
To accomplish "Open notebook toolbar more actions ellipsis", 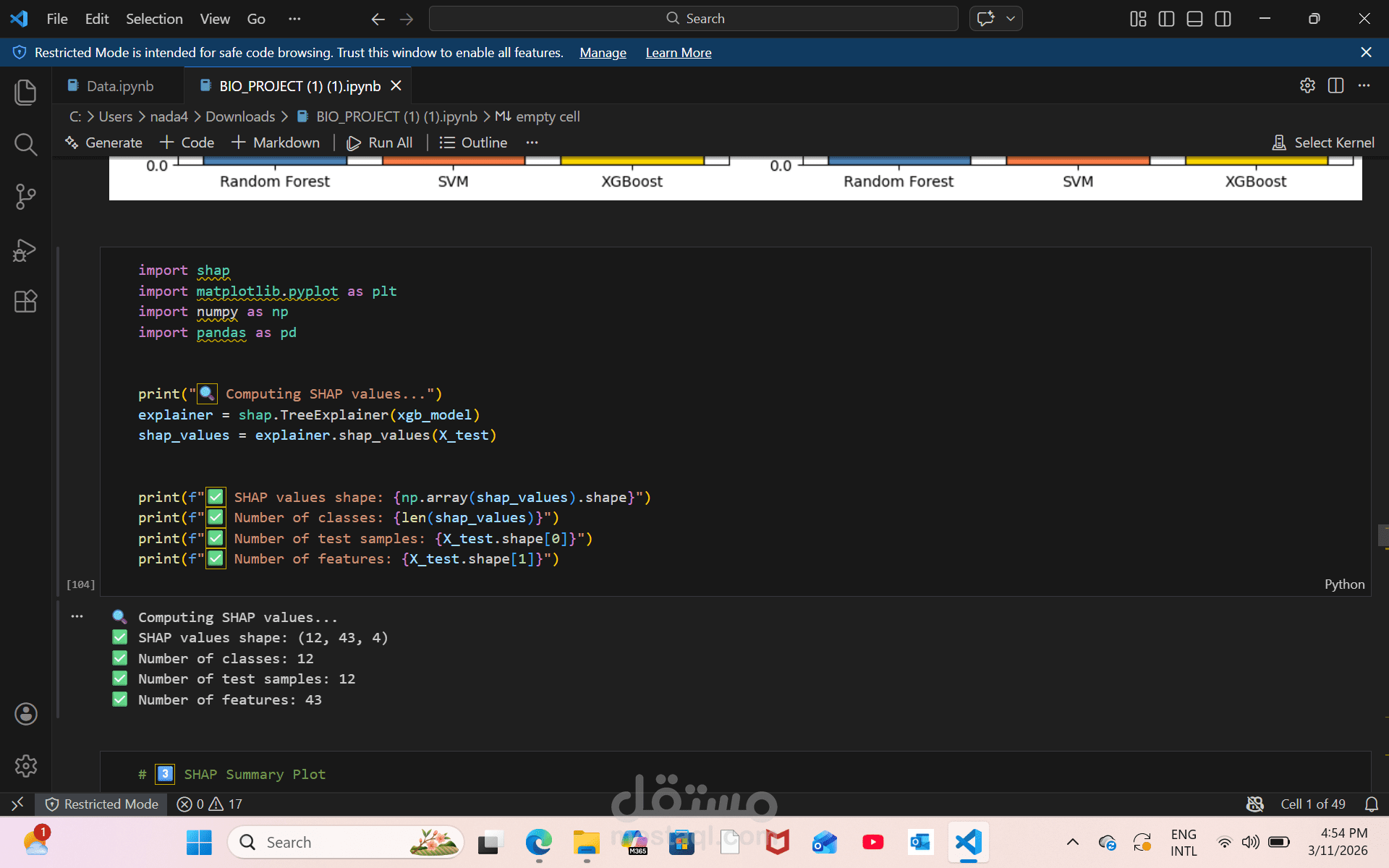I will [532, 142].
